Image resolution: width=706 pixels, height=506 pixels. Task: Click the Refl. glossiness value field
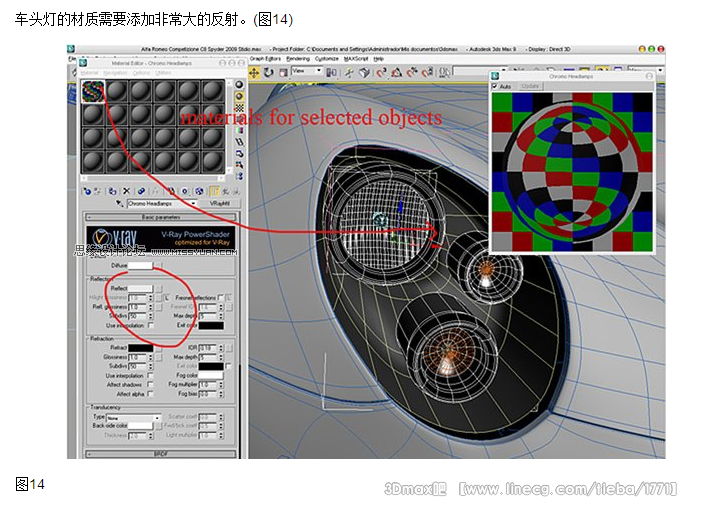[137, 307]
